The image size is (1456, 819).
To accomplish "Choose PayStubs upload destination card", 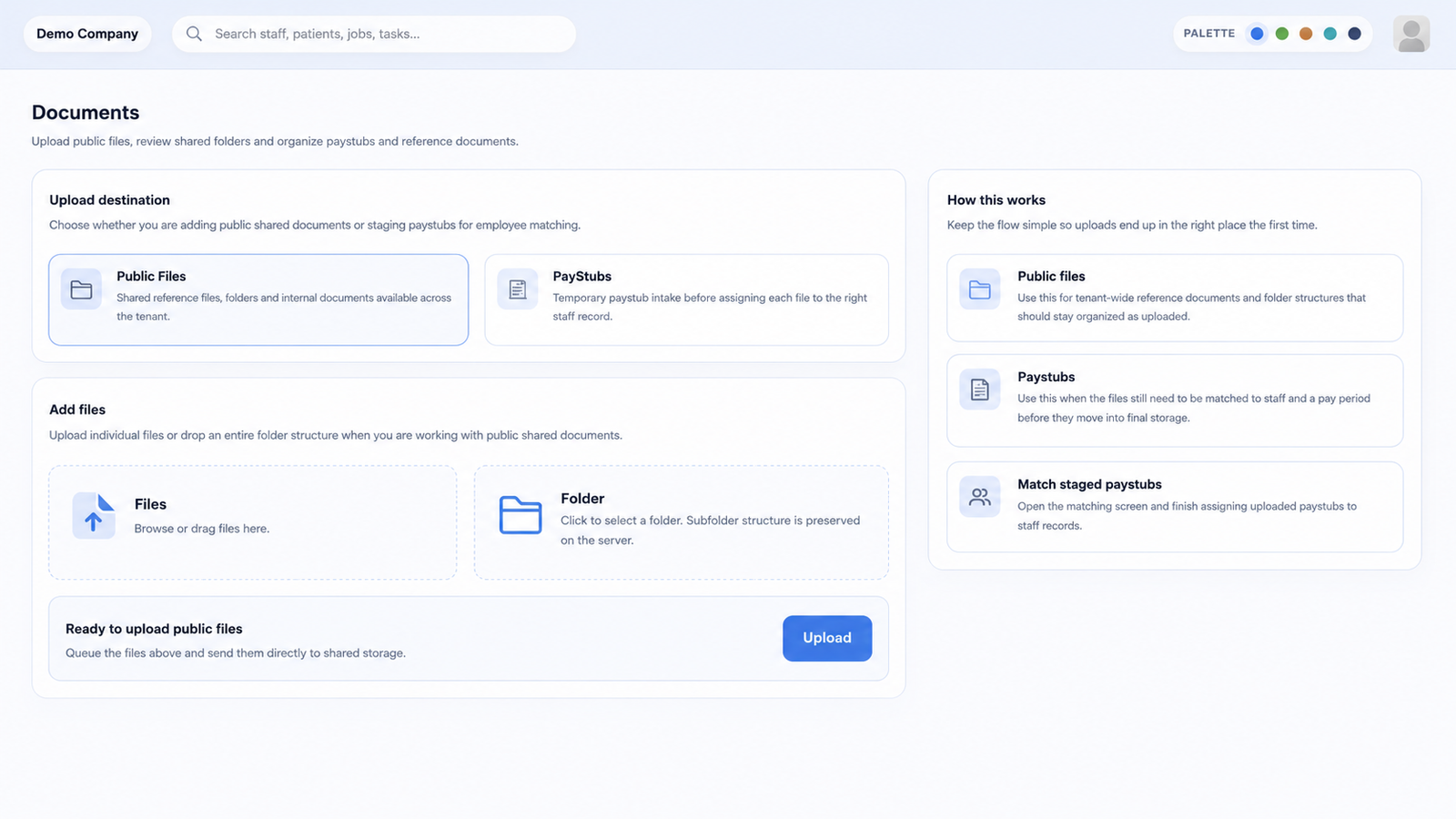I will pyautogui.click(x=687, y=299).
